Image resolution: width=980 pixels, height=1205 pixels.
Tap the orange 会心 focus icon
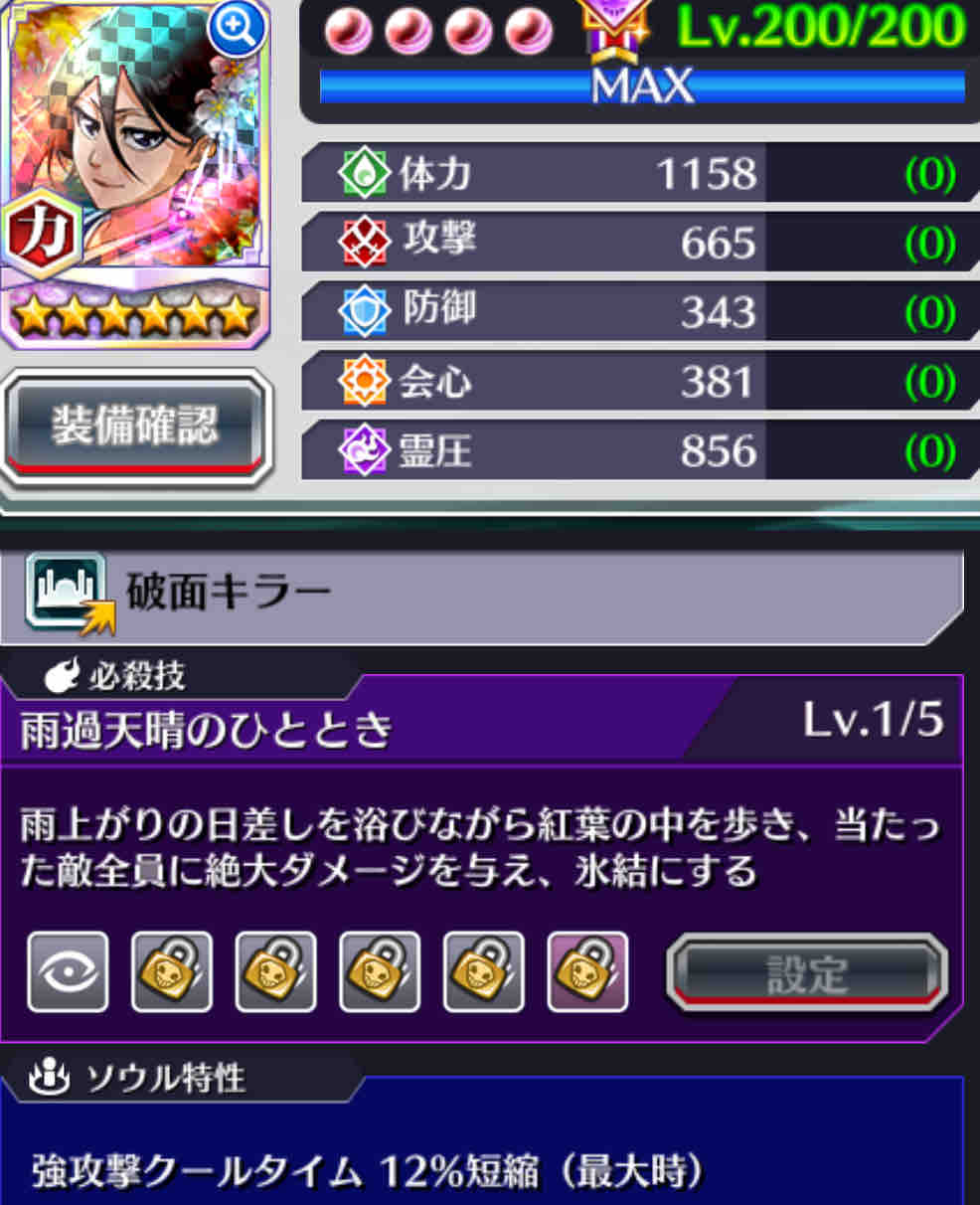[x=363, y=381]
